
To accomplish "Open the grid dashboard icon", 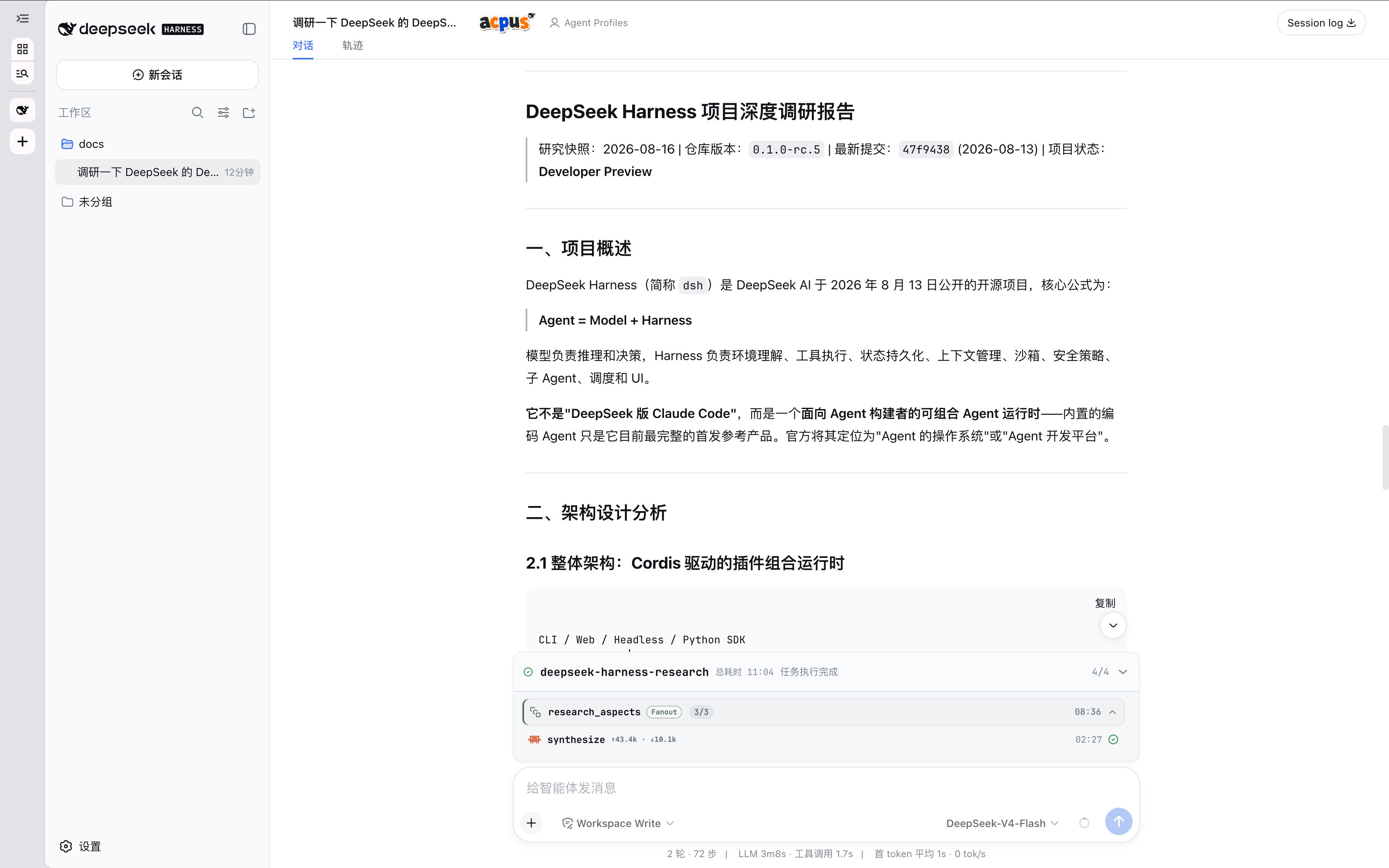I will coord(23,49).
